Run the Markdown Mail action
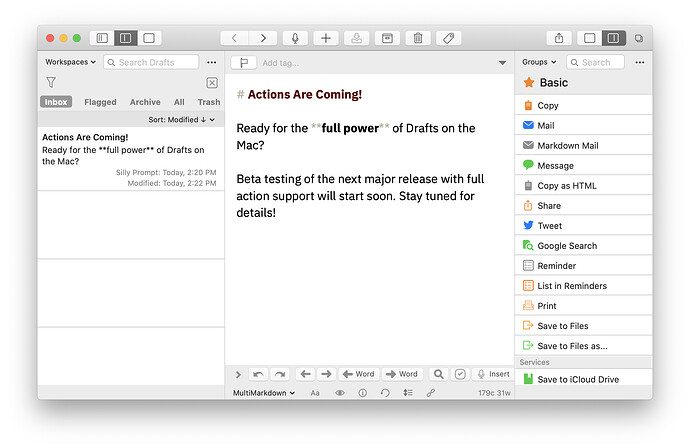 point(584,146)
